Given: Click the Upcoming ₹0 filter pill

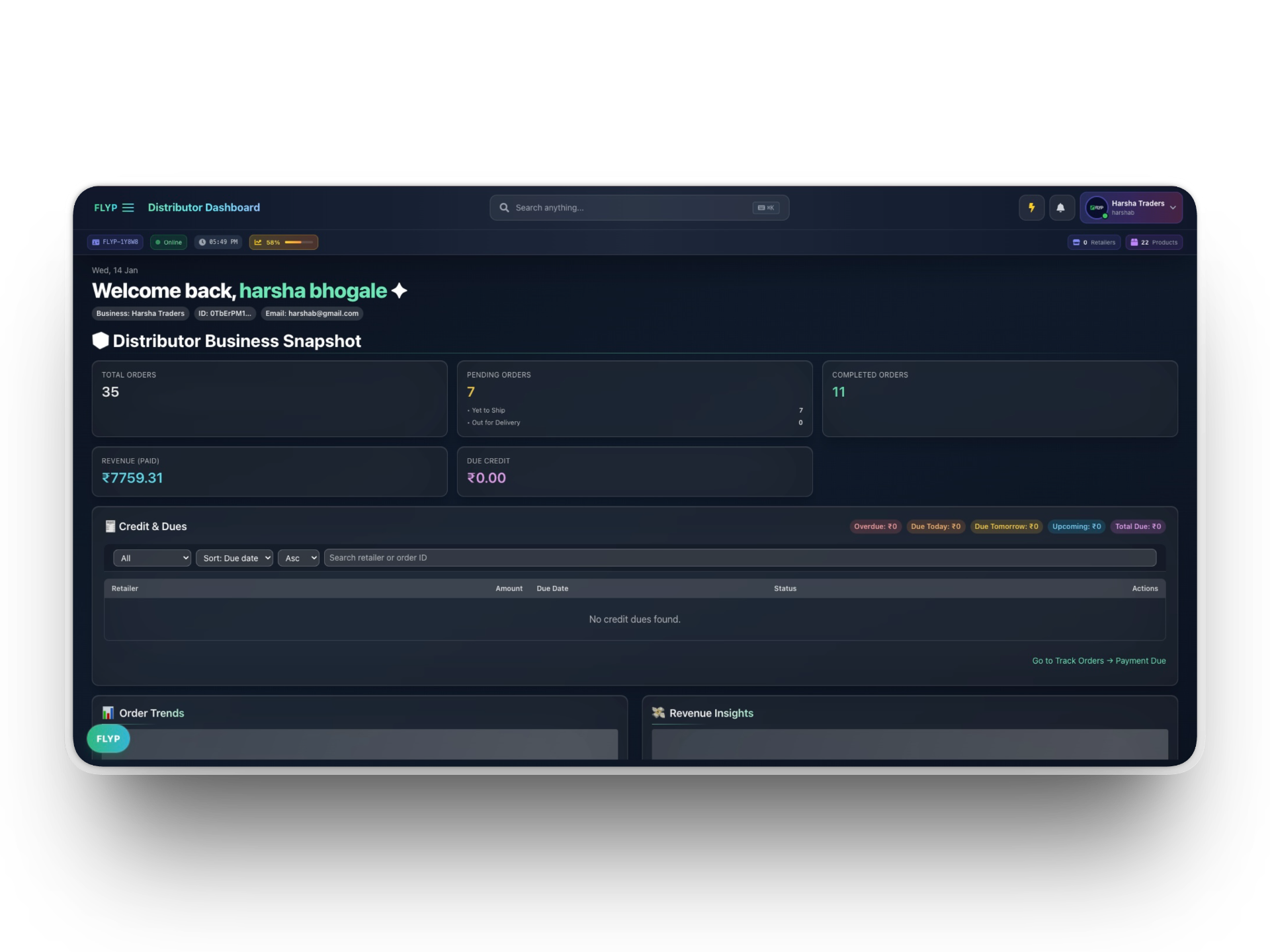Looking at the screenshot, I should pyautogui.click(x=1076, y=527).
